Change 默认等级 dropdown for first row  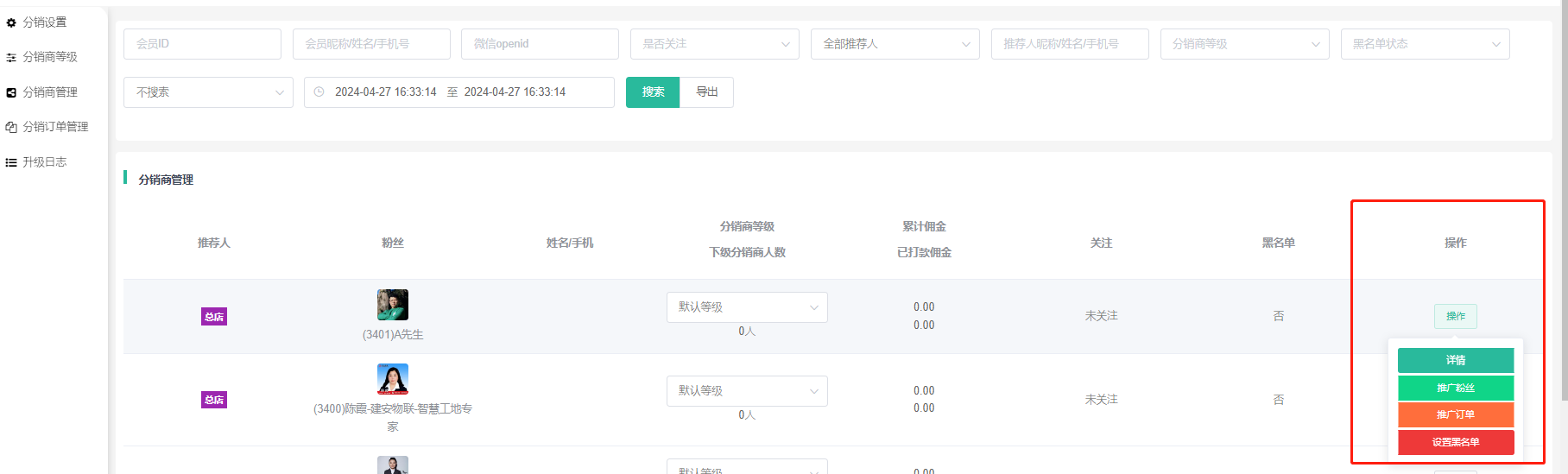click(x=746, y=307)
